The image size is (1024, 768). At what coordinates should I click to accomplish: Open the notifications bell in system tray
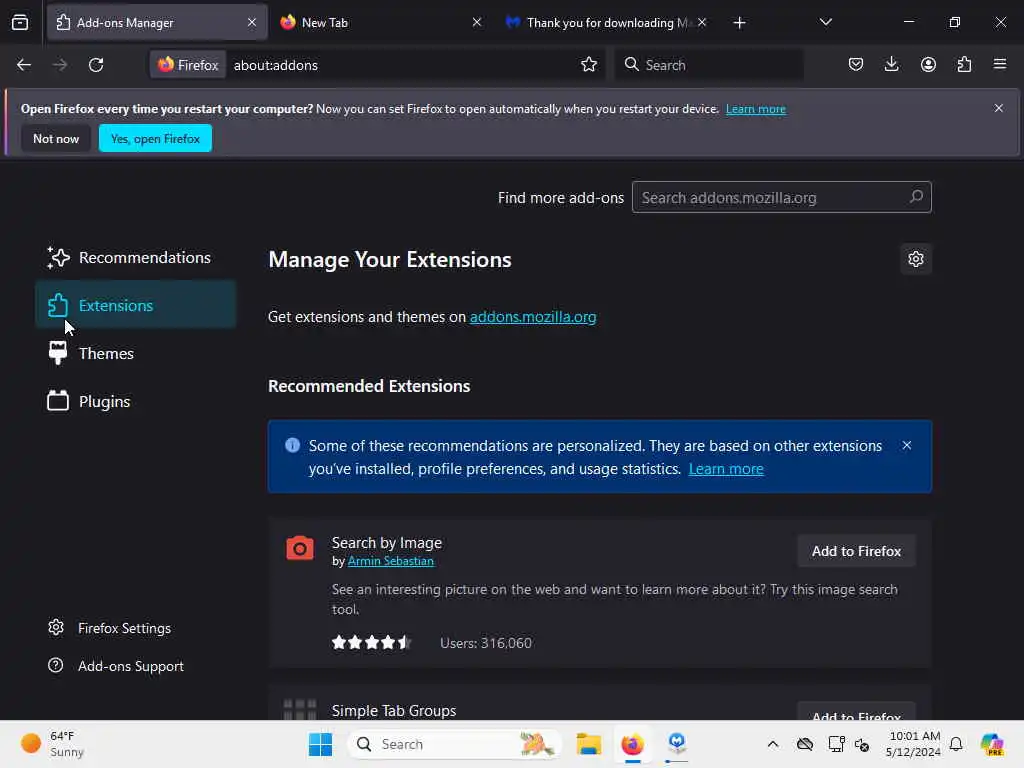tap(956, 744)
